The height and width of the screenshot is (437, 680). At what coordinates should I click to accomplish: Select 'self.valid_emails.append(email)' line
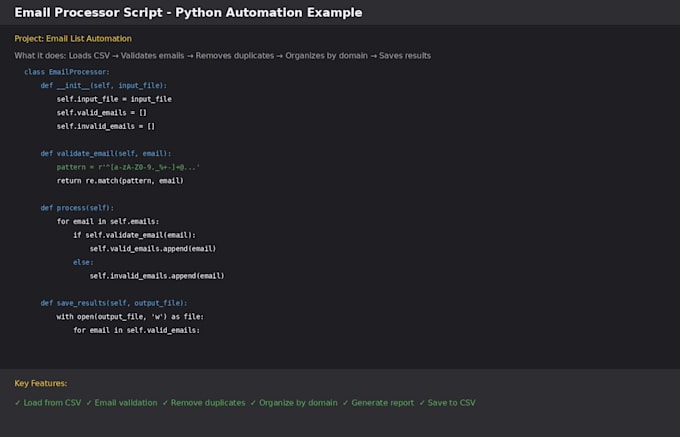click(153, 249)
